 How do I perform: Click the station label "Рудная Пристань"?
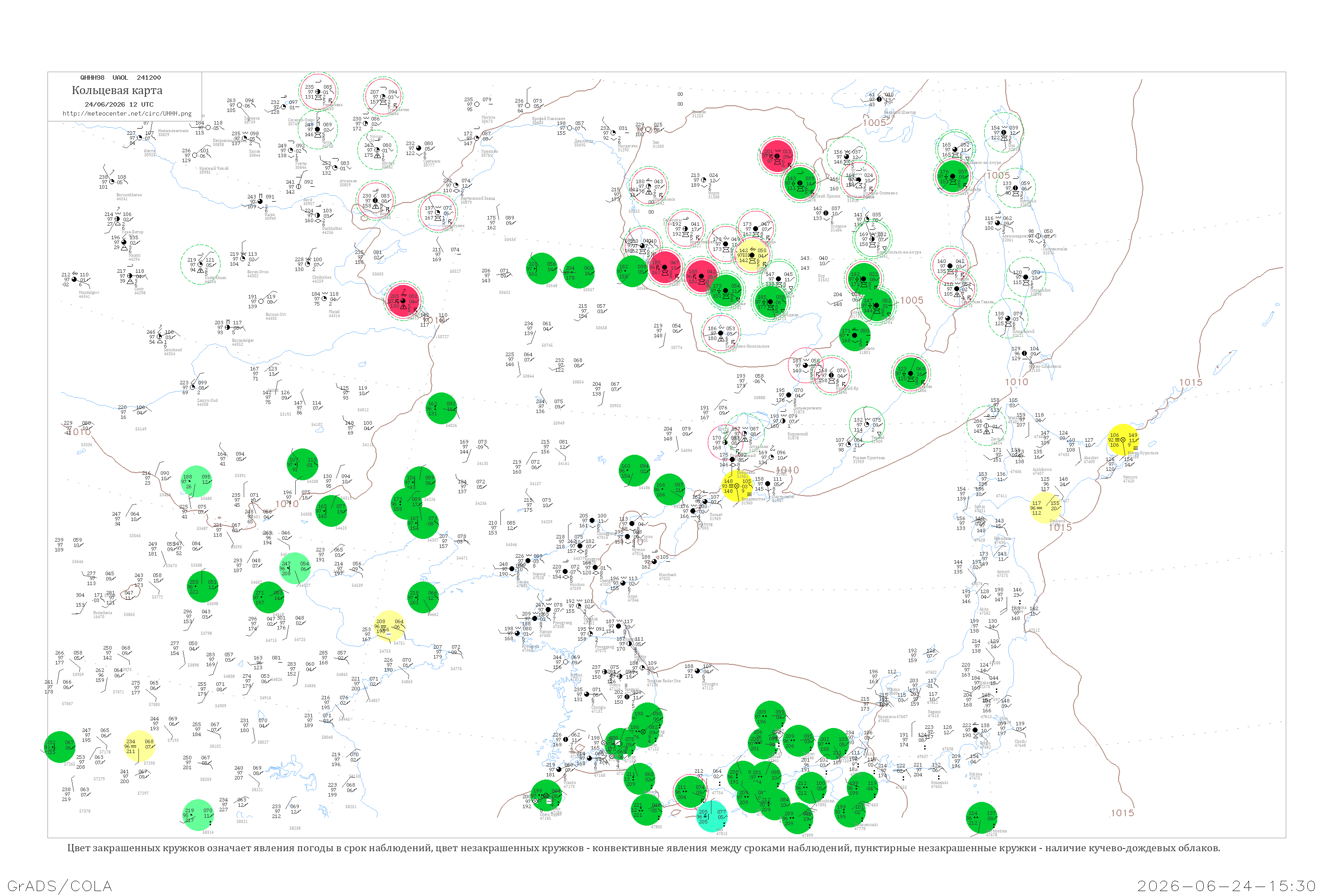coord(869,458)
